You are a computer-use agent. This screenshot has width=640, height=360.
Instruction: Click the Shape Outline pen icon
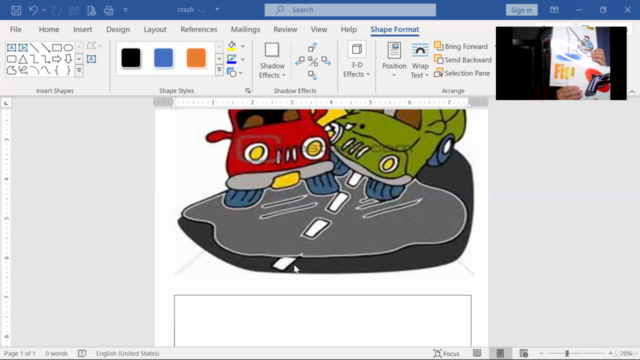pos(232,60)
